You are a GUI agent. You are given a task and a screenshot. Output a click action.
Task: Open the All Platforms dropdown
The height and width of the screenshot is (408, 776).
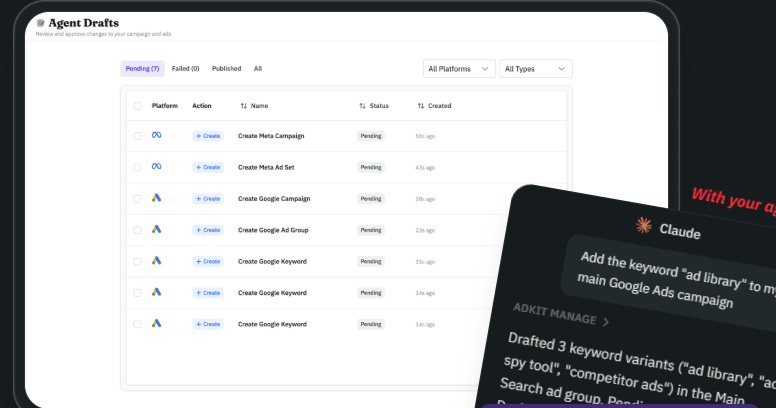coord(459,69)
